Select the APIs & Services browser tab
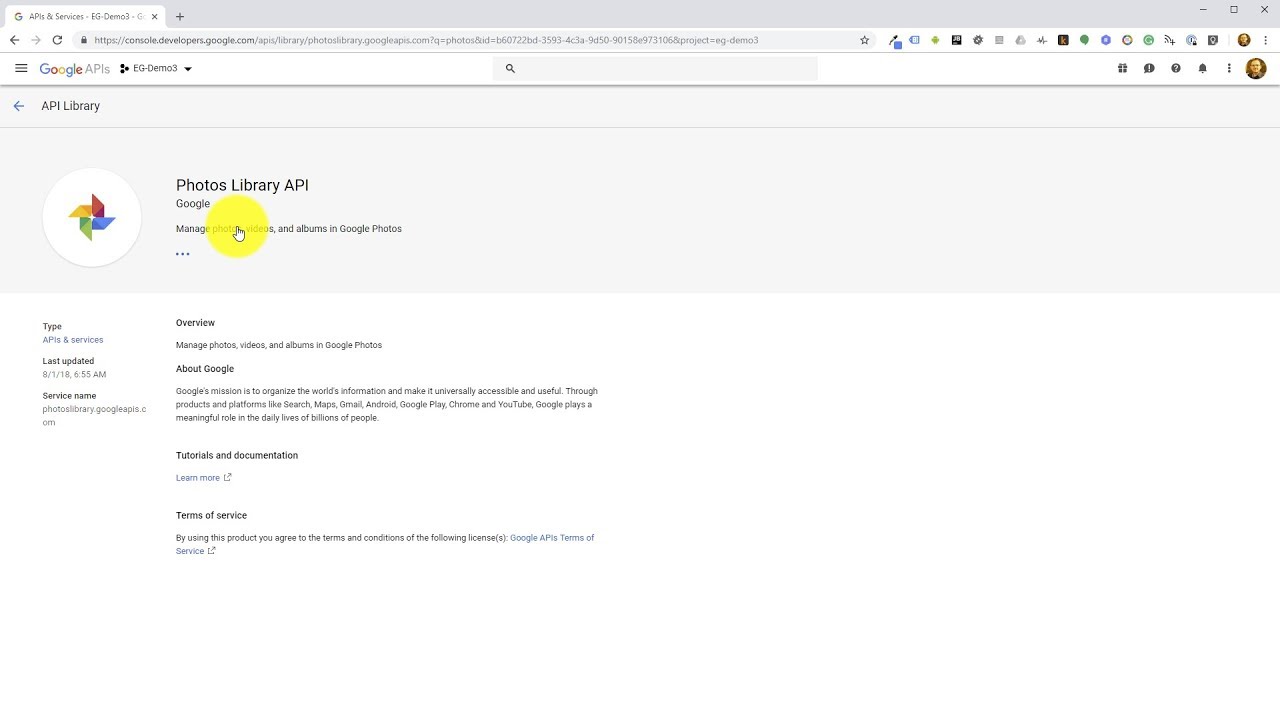Screen dimensions: 1280x720 [85, 16]
